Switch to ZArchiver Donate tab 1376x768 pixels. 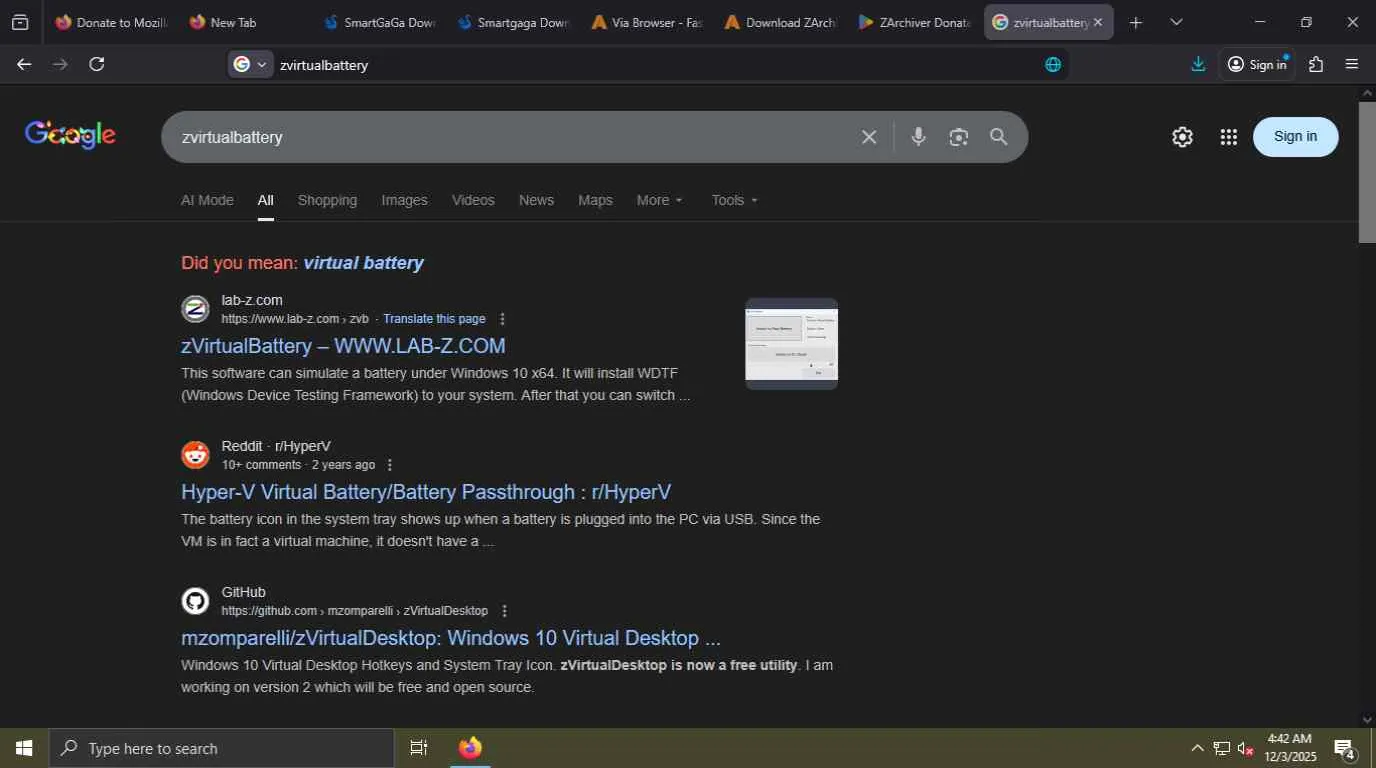(x=915, y=22)
